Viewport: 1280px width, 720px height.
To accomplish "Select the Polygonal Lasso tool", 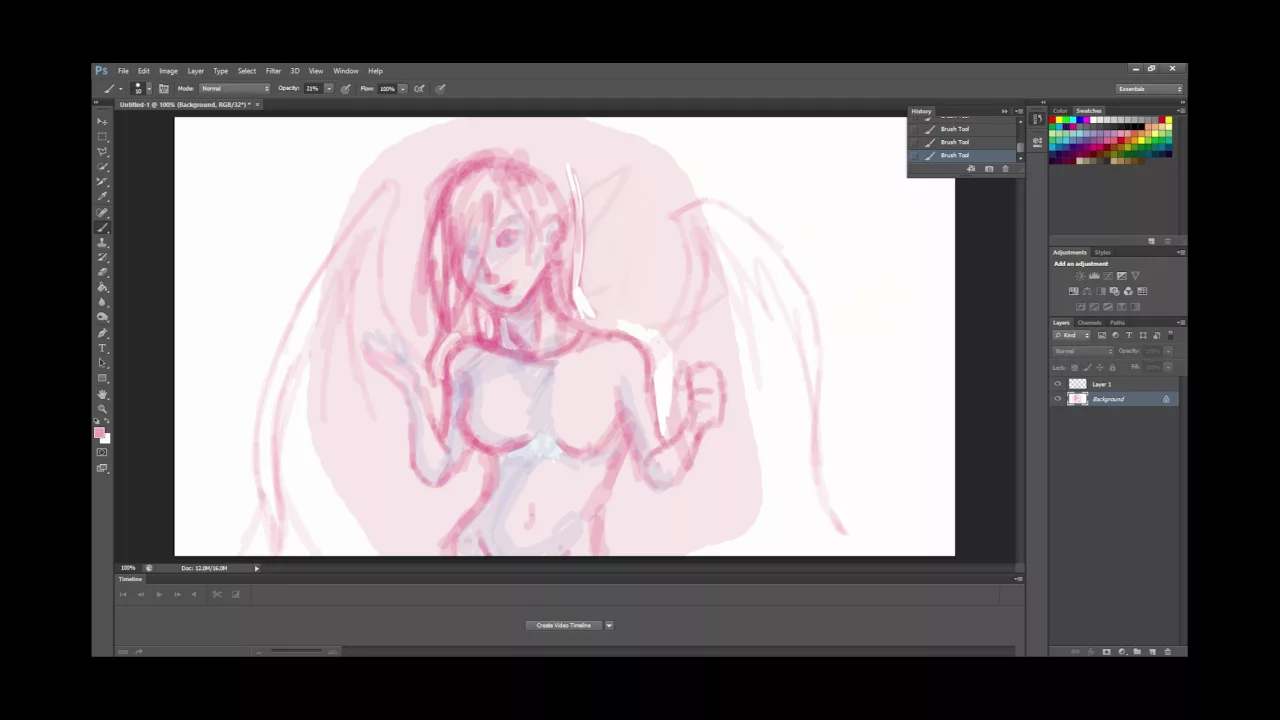I will click(102, 151).
